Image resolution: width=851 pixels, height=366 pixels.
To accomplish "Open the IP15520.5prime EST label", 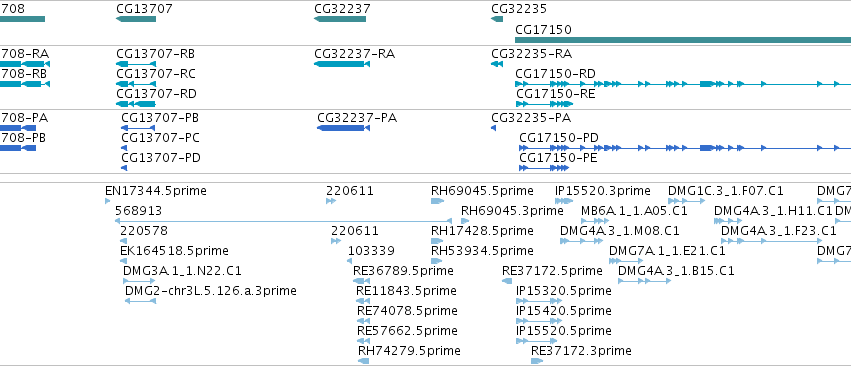I will point(564,331).
